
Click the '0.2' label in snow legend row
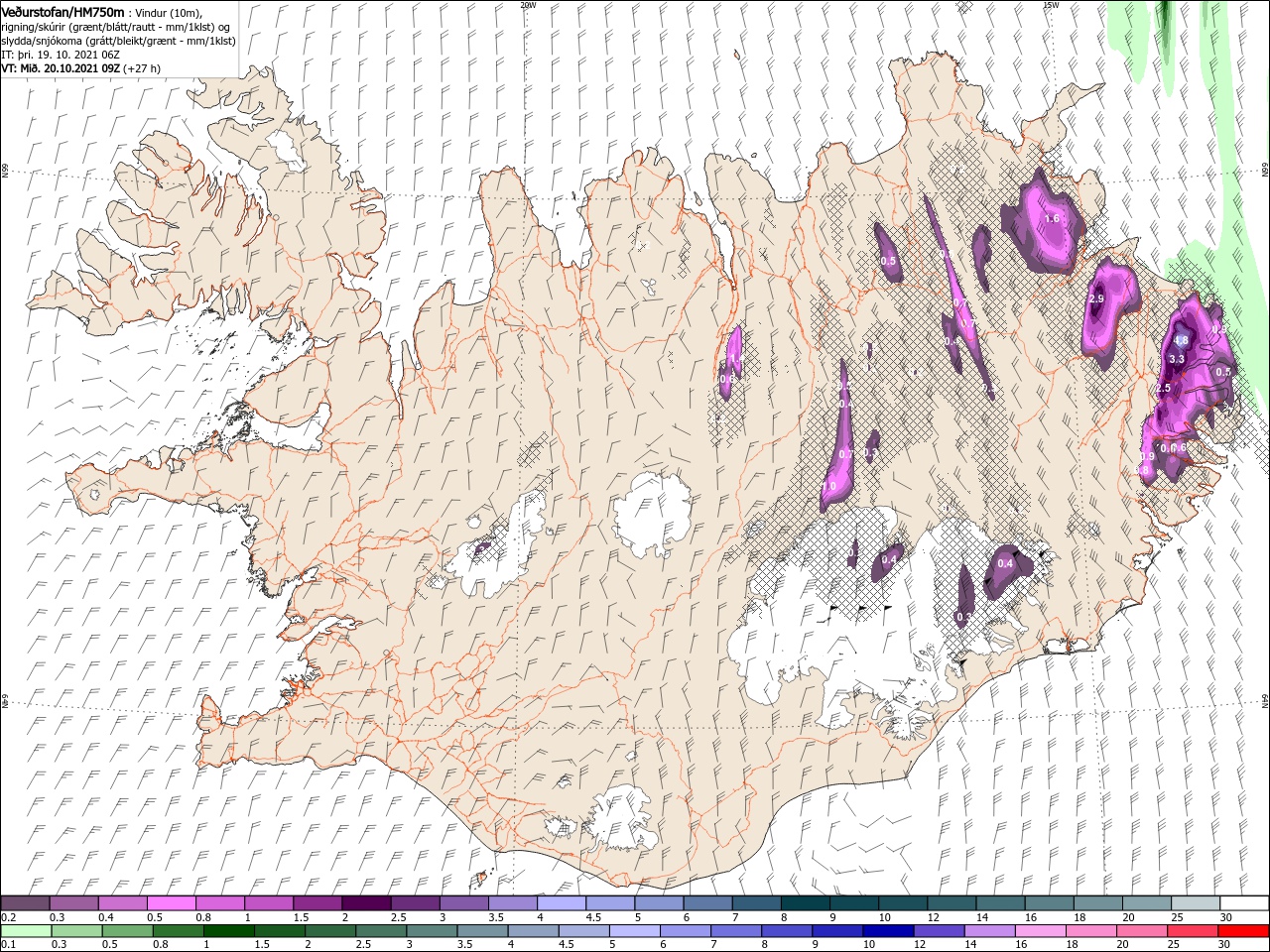7,917
